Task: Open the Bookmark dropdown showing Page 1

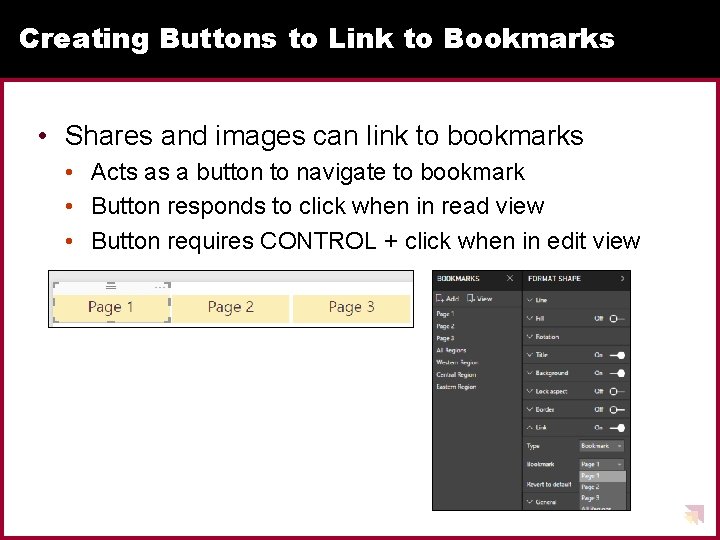Action: click(x=602, y=464)
